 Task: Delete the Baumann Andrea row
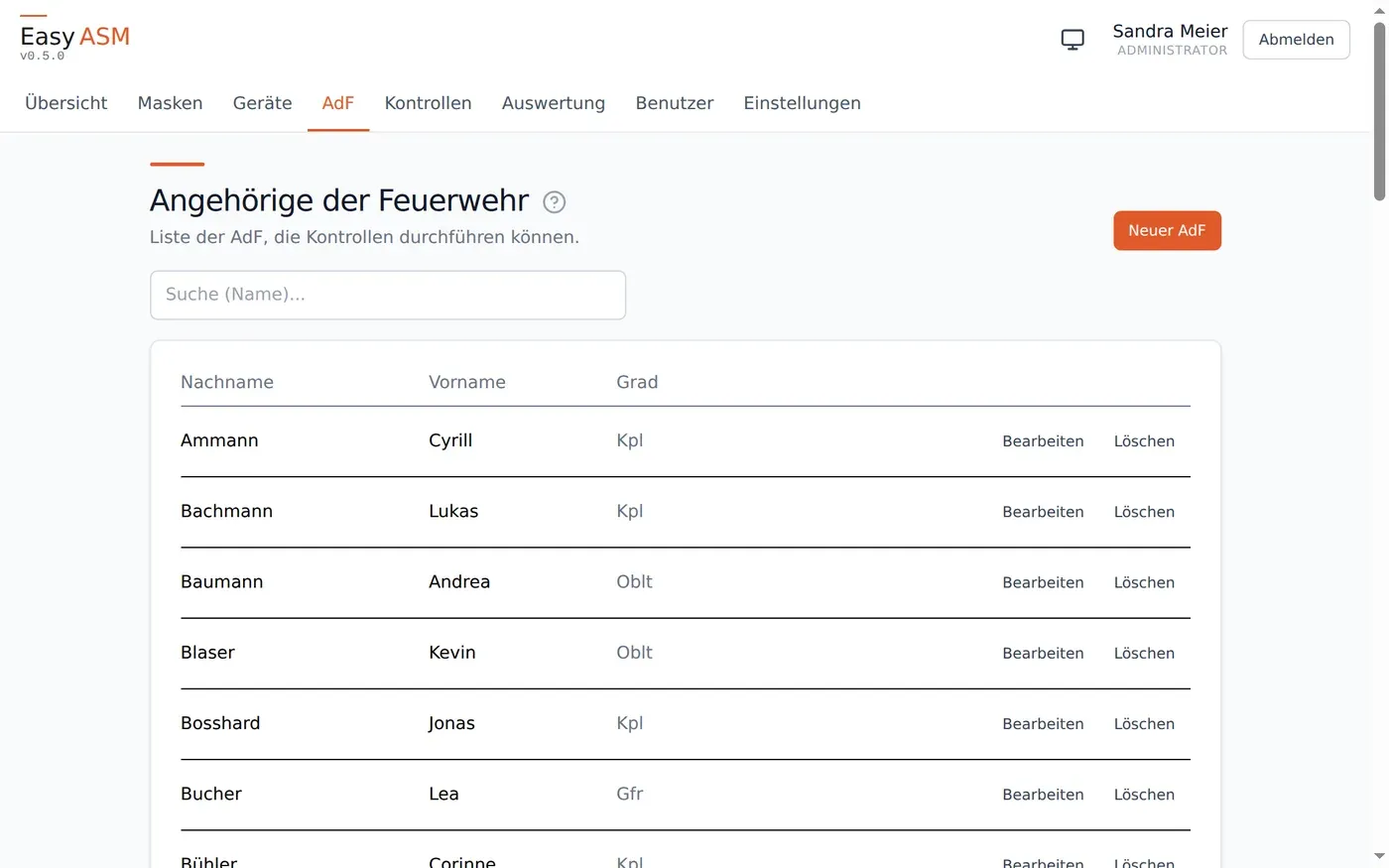(1144, 582)
